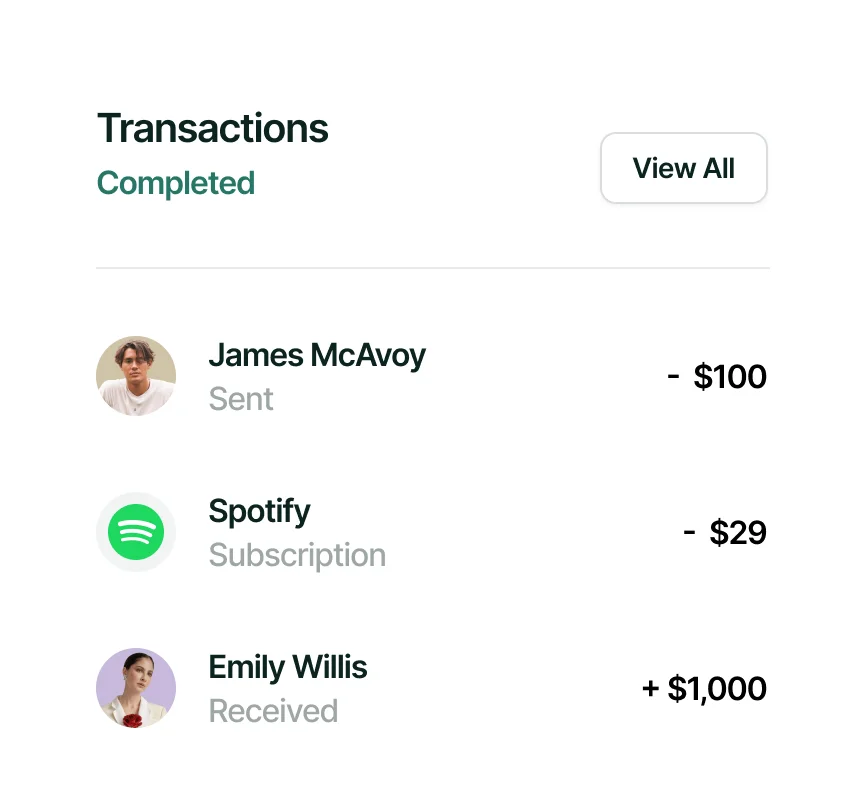This screenshot has height=812, width=864.
Task: Click the $29 amount
Action: pos(738,533)
